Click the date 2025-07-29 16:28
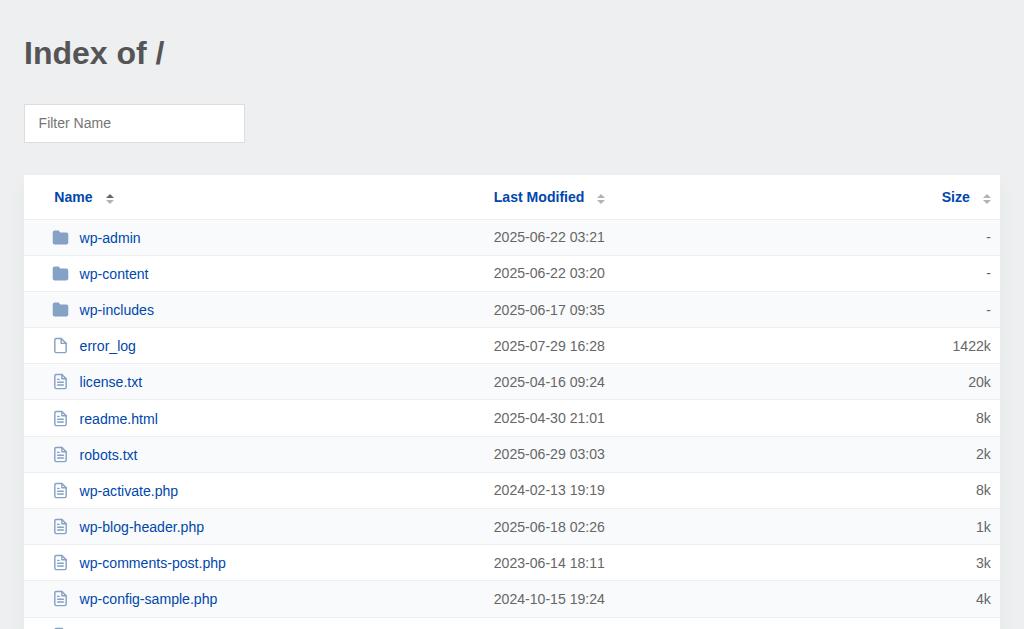This screenshot has height=629, width=1024. click(x=549, y=346)
